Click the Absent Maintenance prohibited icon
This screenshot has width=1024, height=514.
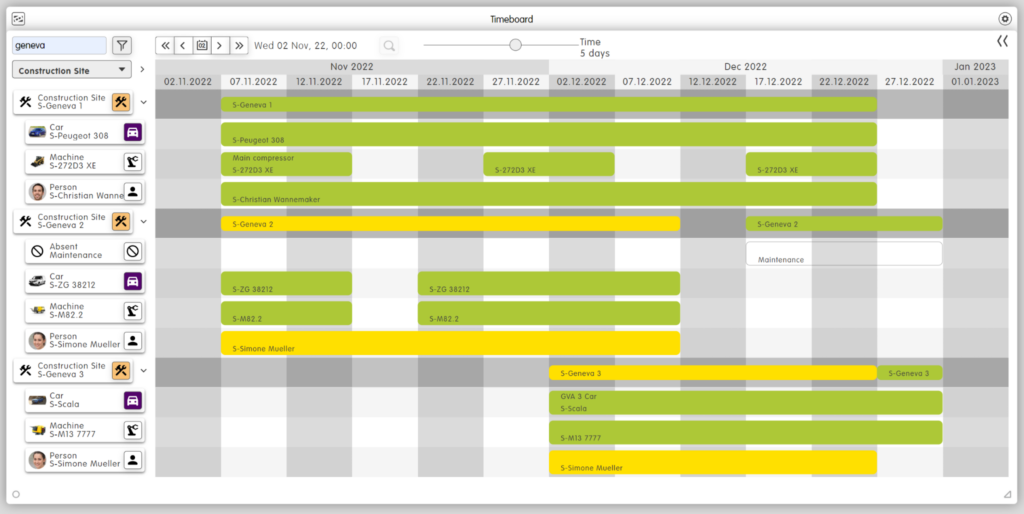(x=133, y=251)
